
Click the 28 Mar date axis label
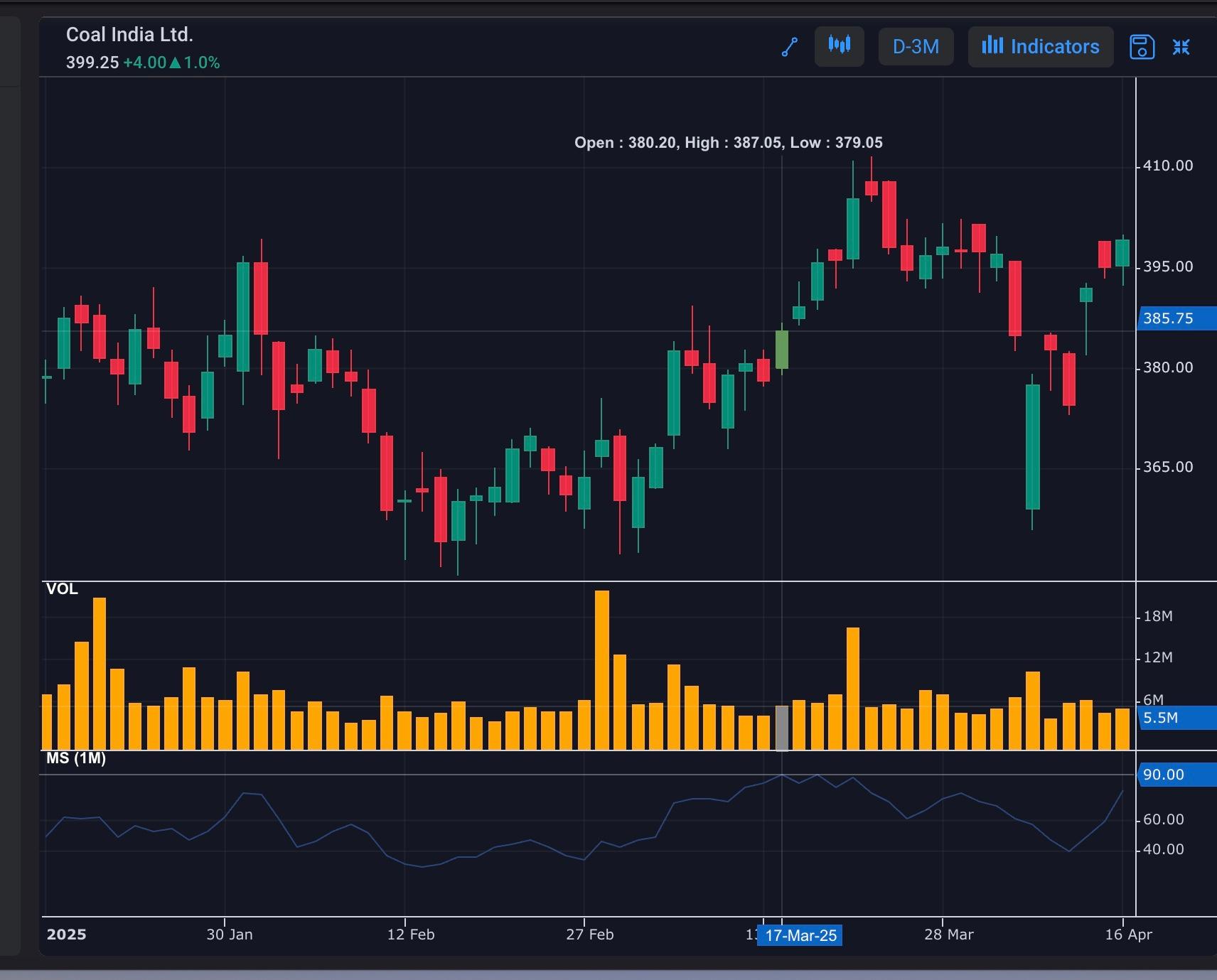pyautogui.click(x=949, y=935)
